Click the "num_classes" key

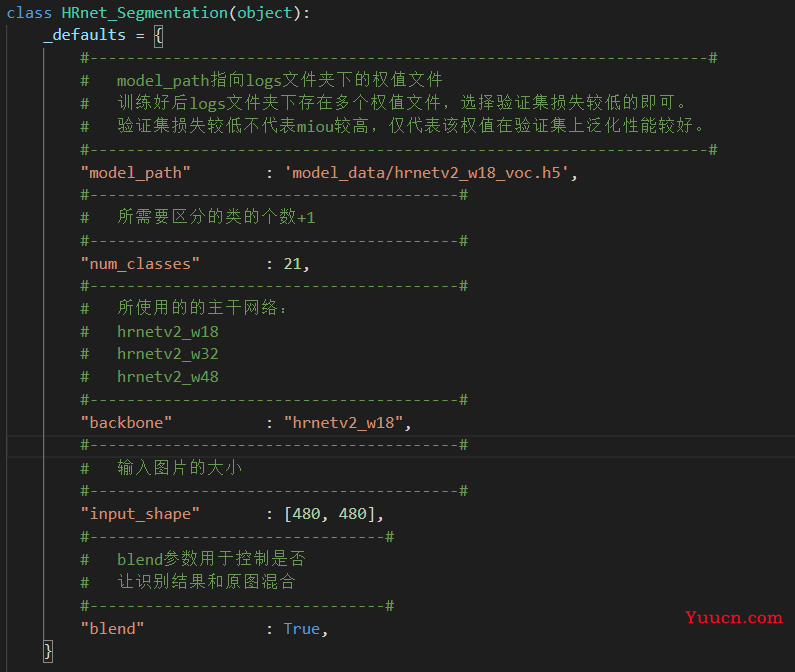[140, 264]
